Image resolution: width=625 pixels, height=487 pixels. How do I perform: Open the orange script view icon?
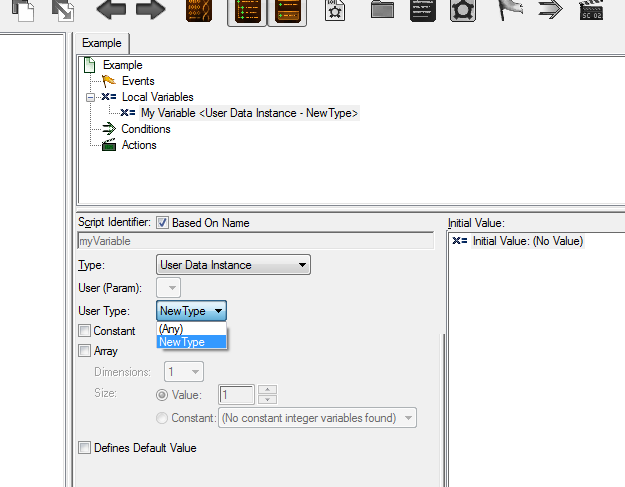click(199, 11)
